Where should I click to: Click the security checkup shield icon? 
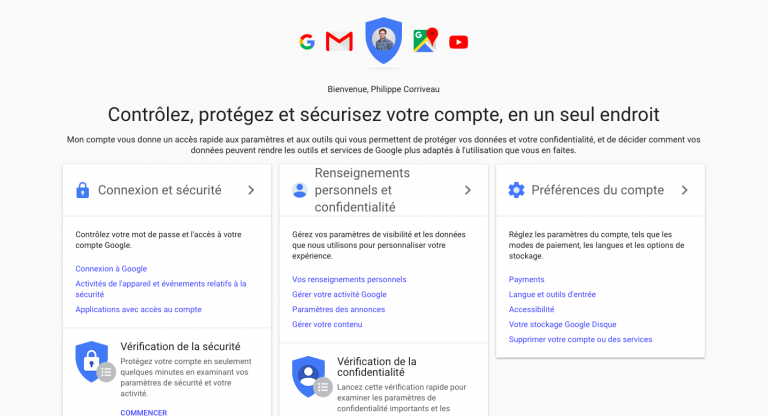pyautogui.click(x=95, y=362)
